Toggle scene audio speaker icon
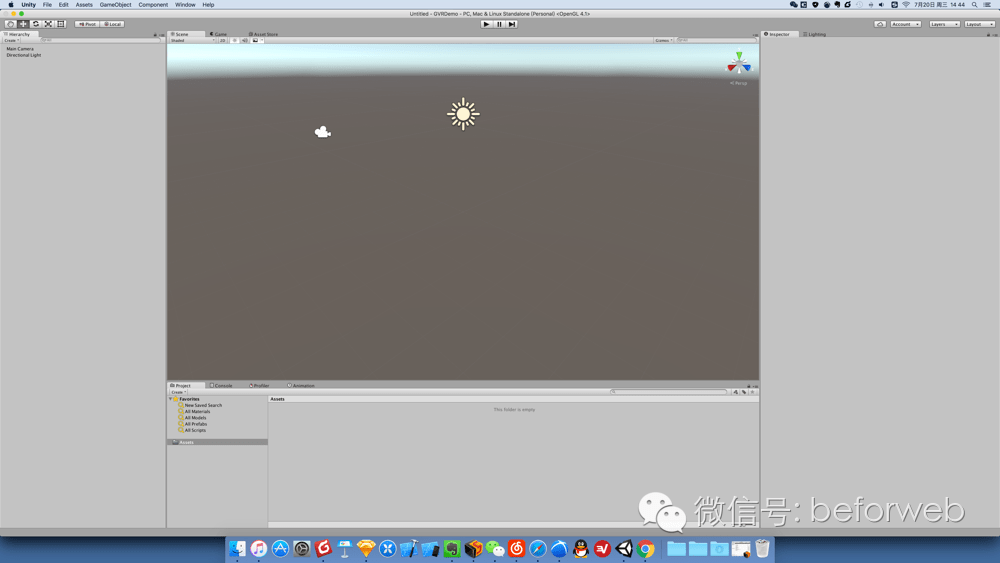The image size is (1000, 563). [245, 40]
